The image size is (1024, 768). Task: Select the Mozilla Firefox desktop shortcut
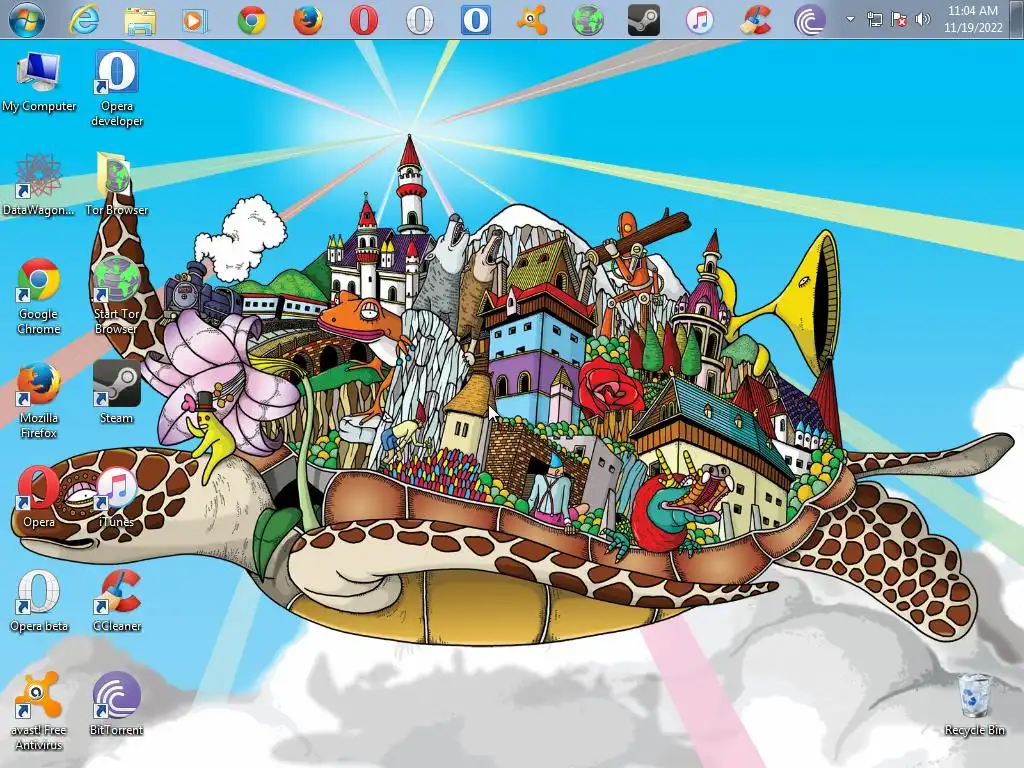tap(39, 400)
